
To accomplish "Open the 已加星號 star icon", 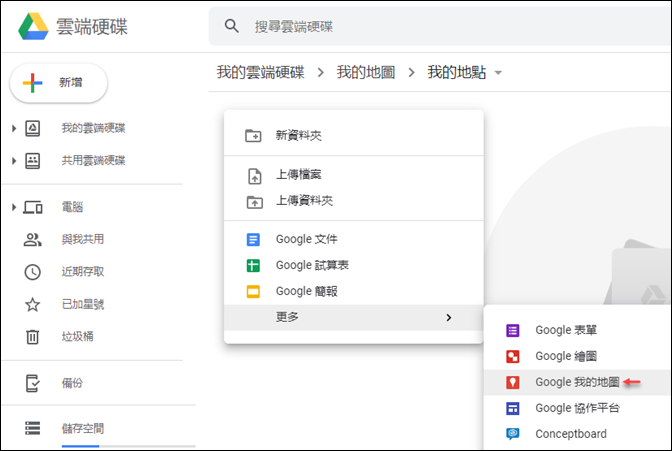I will click(x=33, y=304).
